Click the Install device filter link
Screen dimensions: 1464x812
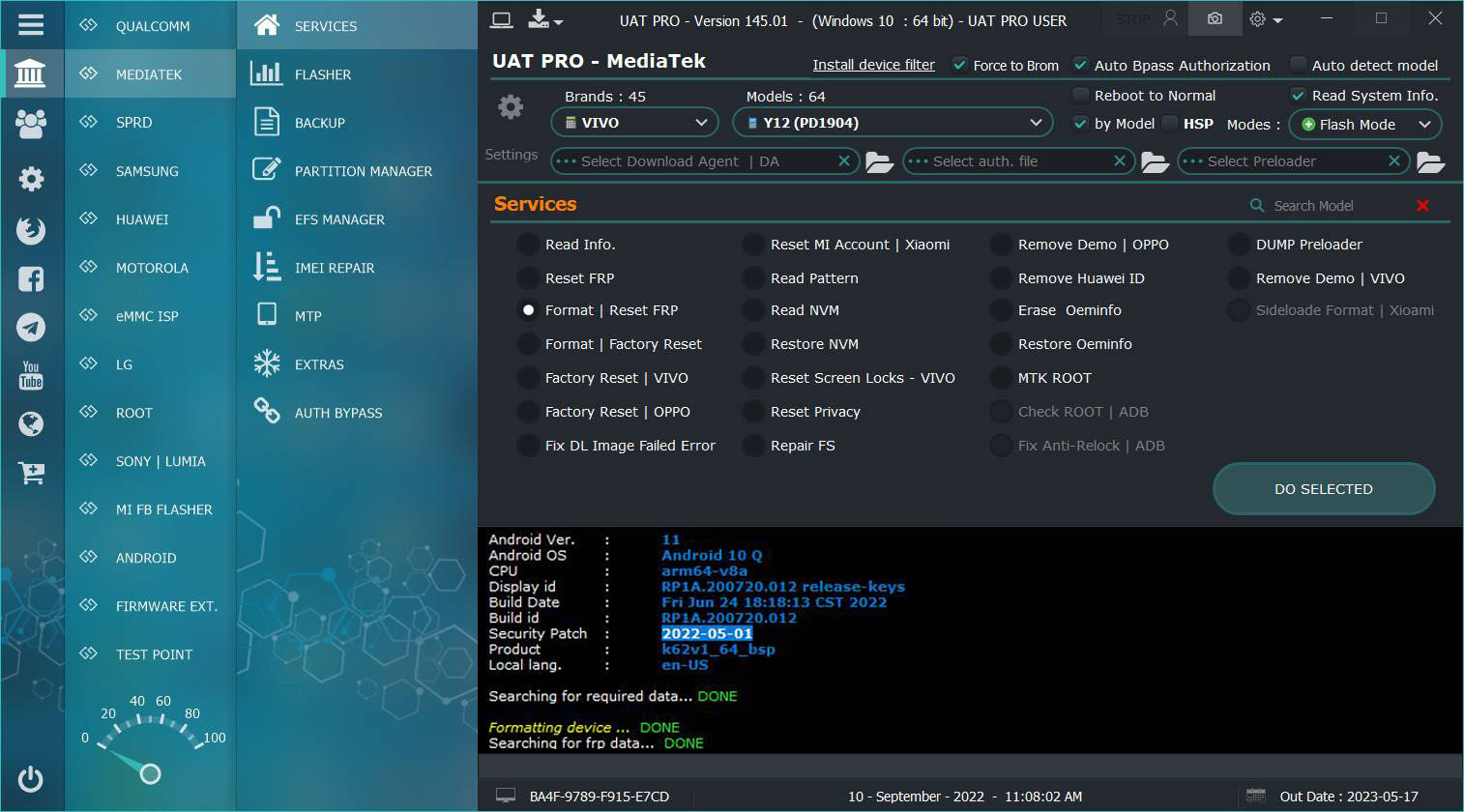(873, 65)
